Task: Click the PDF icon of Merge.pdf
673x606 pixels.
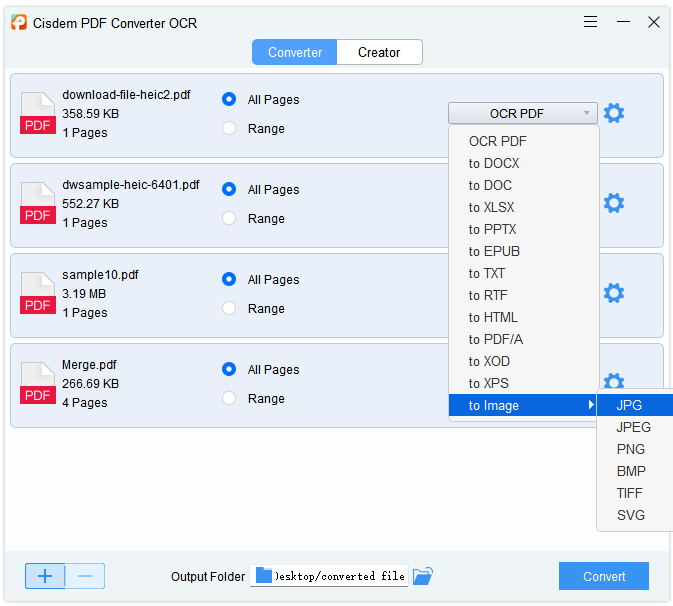Action: click(x=38, y=384)
